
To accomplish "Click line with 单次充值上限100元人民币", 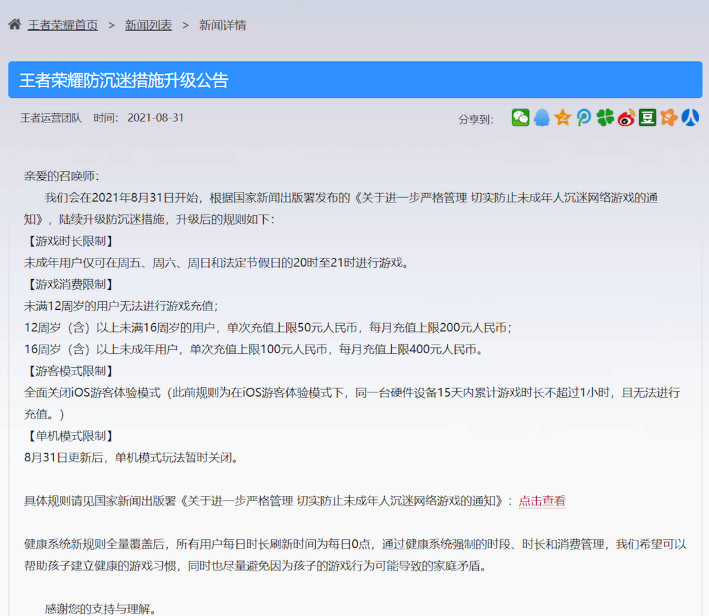I will click(254, 350).
